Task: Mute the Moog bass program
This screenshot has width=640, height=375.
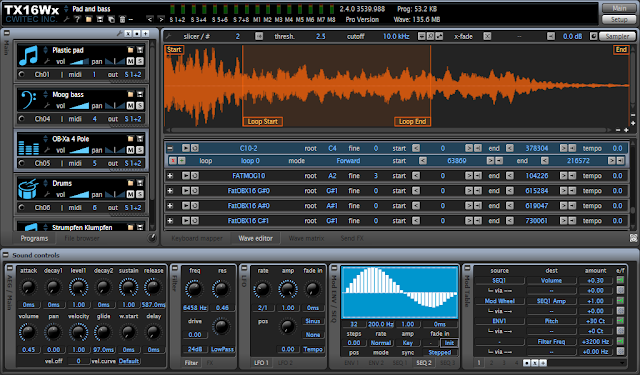Action: tap(130, 106)
